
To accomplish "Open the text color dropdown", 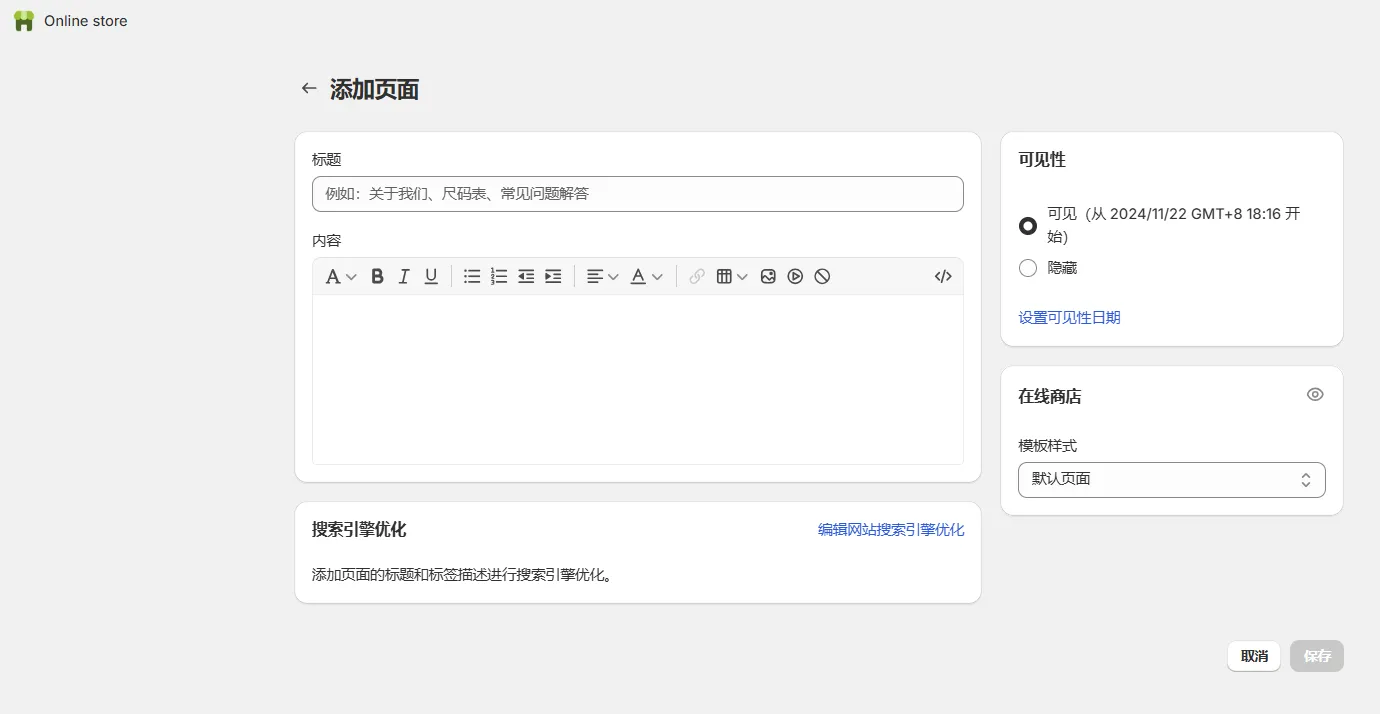I will [x=645, y=276].
